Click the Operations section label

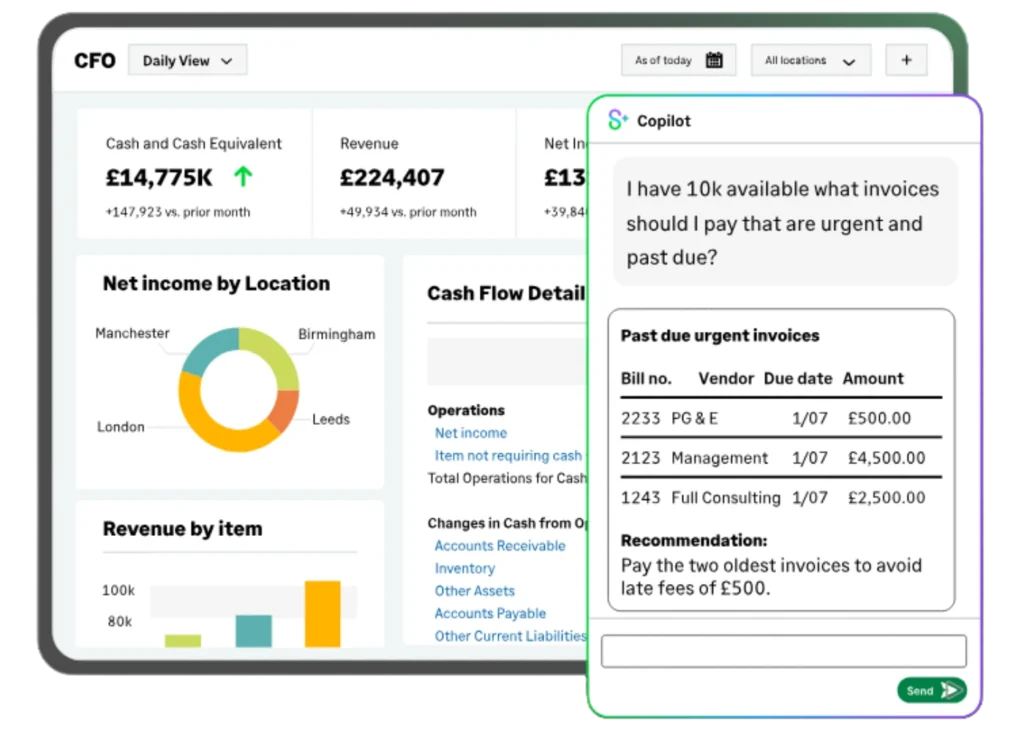pos(466,410)
